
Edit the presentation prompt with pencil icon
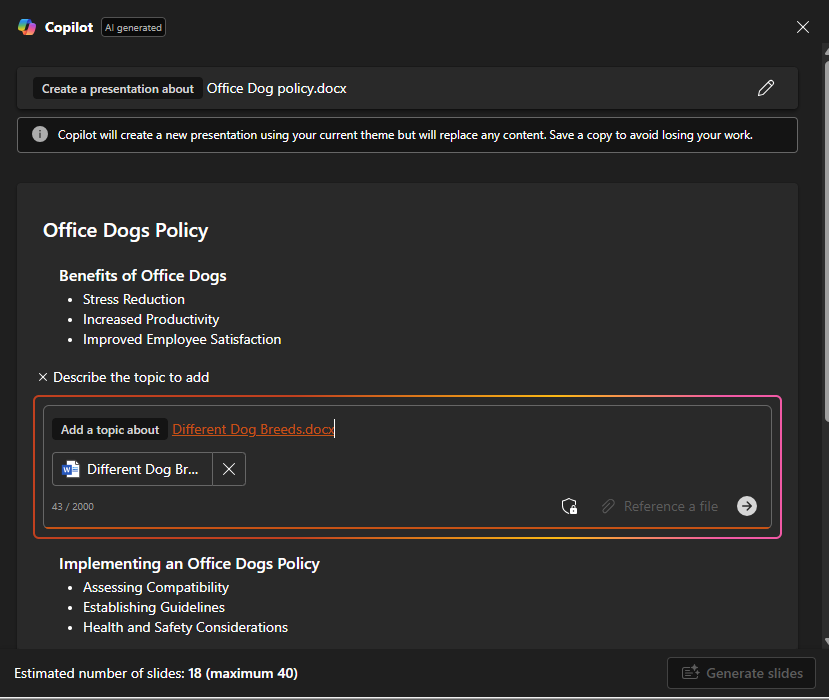(766, 88)
